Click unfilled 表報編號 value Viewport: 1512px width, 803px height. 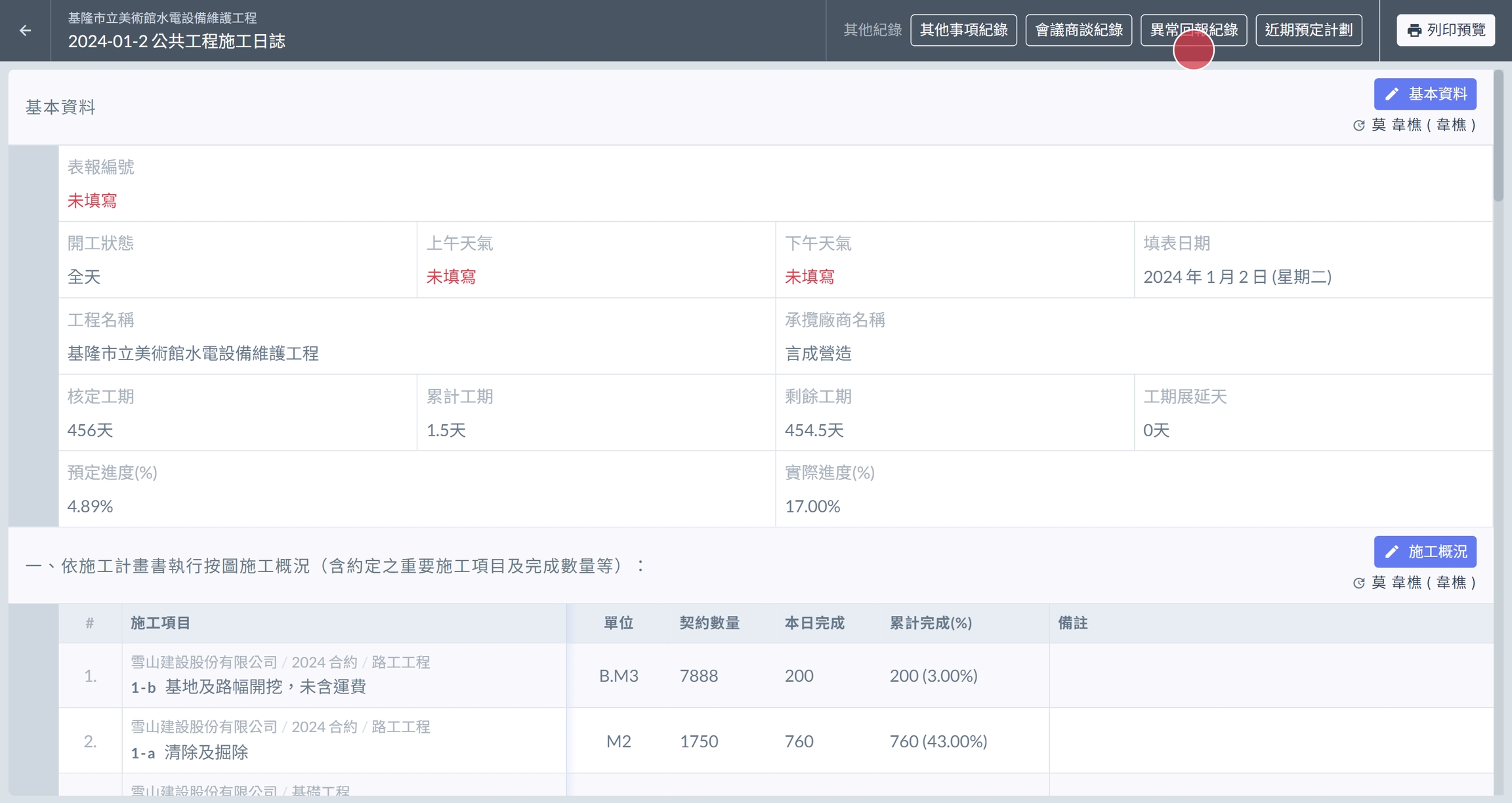[92, 201]
